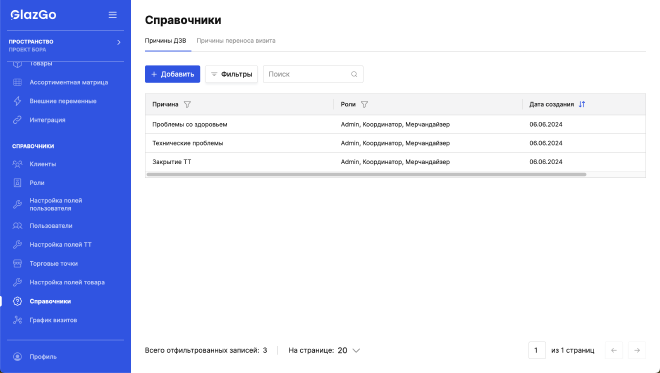The width and height of the screenshot is (660, 373).
Task: Go to next page arrow
Action: 637,350
